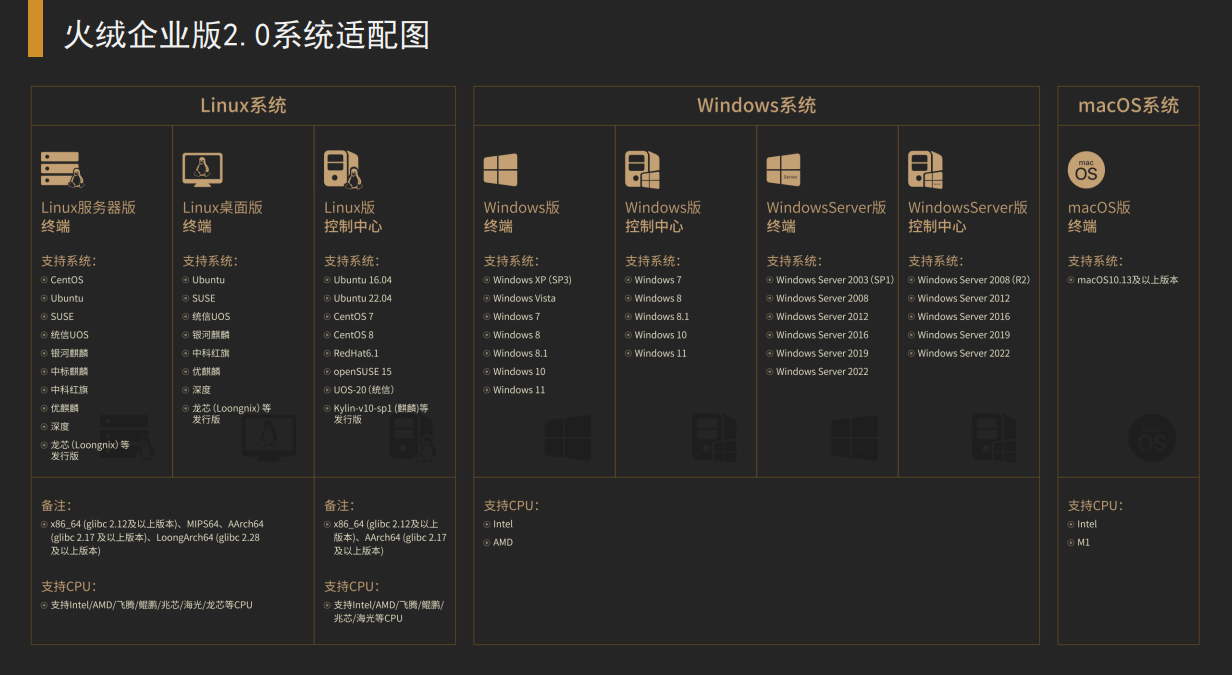Click Windows 8.1 under Windows版 终端
The height and width of the screenshot is (675, 1232).
pos(520,353)
